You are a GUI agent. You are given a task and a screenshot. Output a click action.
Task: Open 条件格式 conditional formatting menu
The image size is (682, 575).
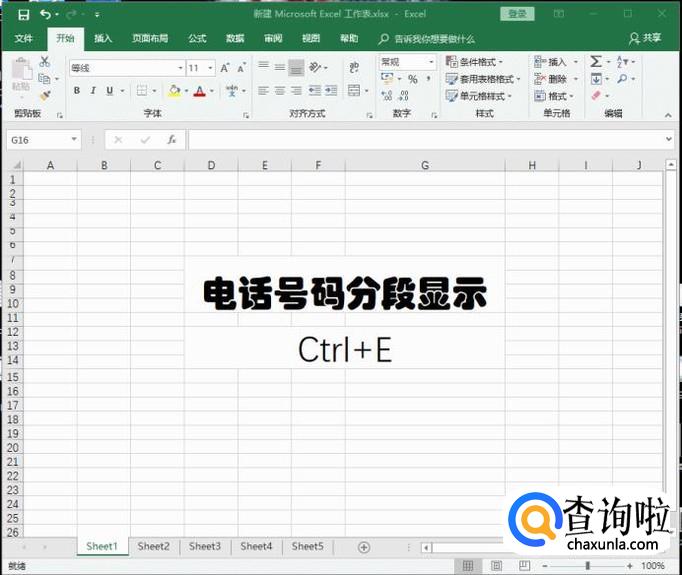pyautogui.click(x=475, y=62)
